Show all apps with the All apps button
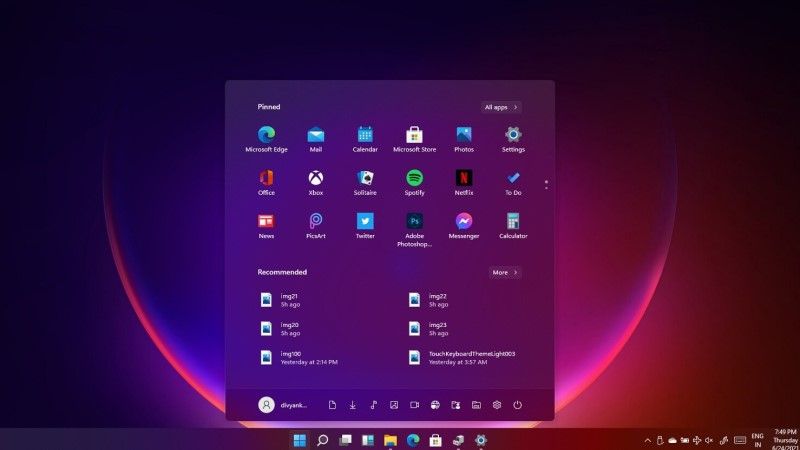800x450 pixels. tap(501, 107)
